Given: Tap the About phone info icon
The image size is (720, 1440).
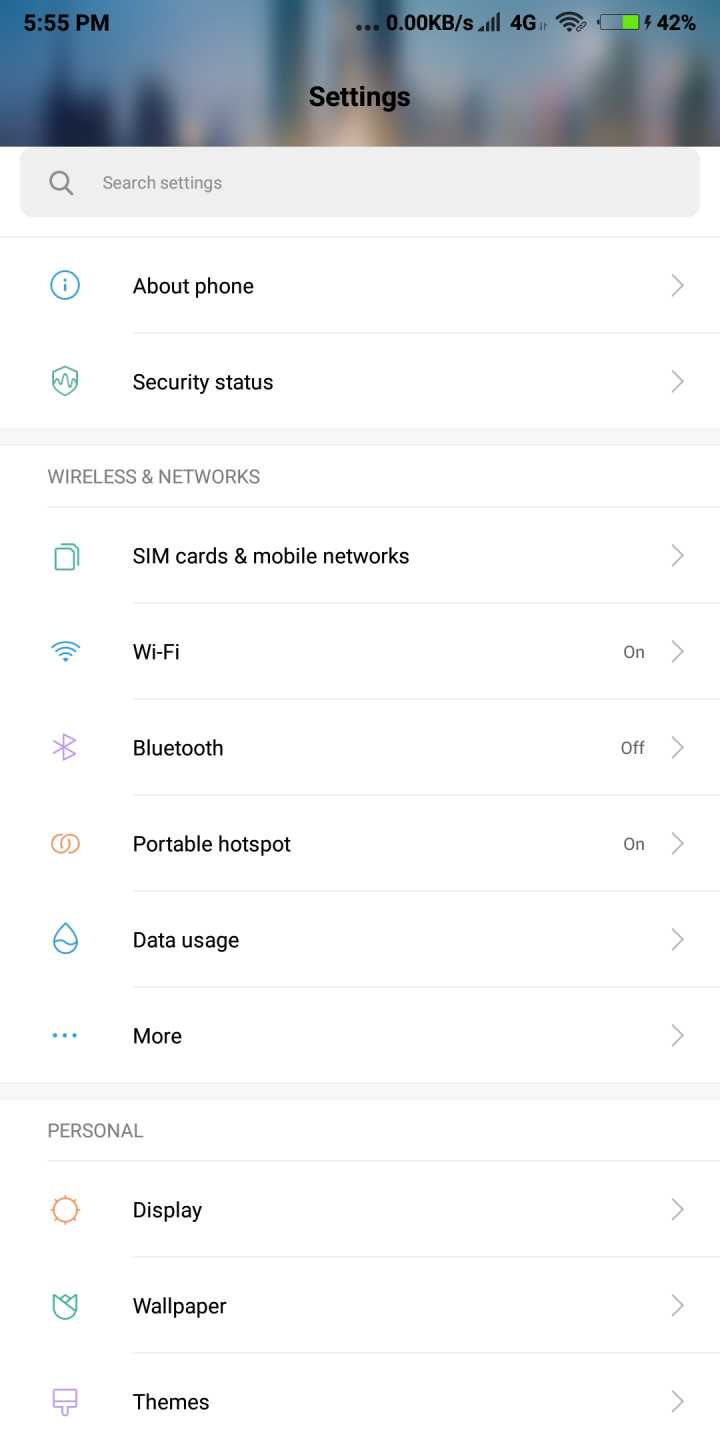Looking at the screenshot, I should coord(65,286).
